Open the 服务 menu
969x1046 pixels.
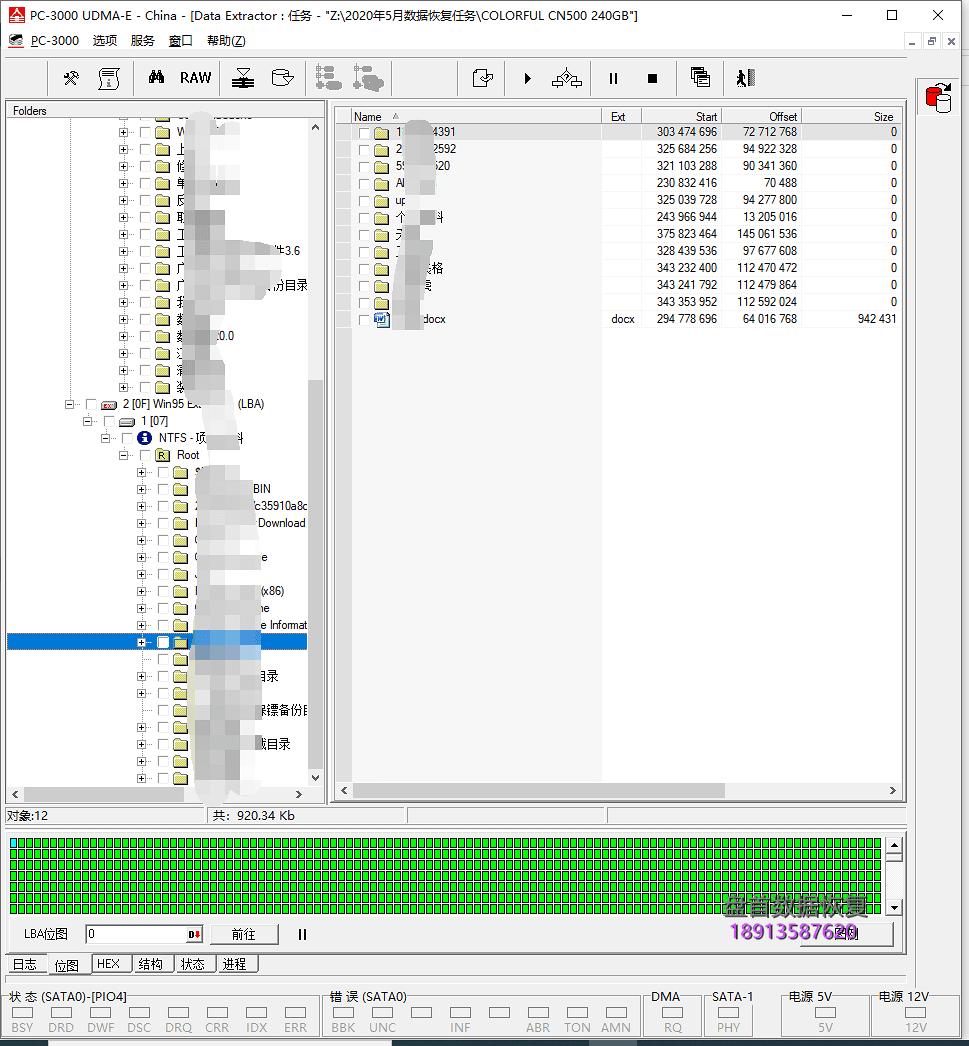click(x=143, y=41)
